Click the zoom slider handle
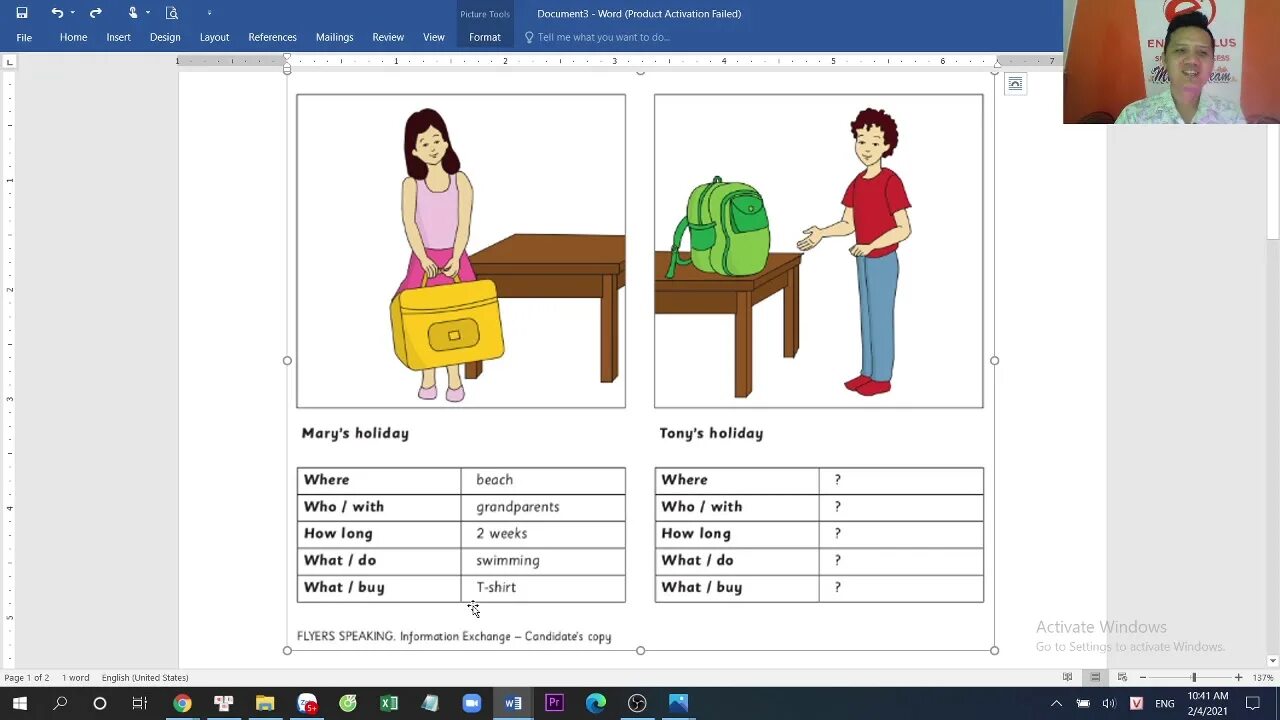This screenshot has width=1280, height=720. [x=1194, y=678]
